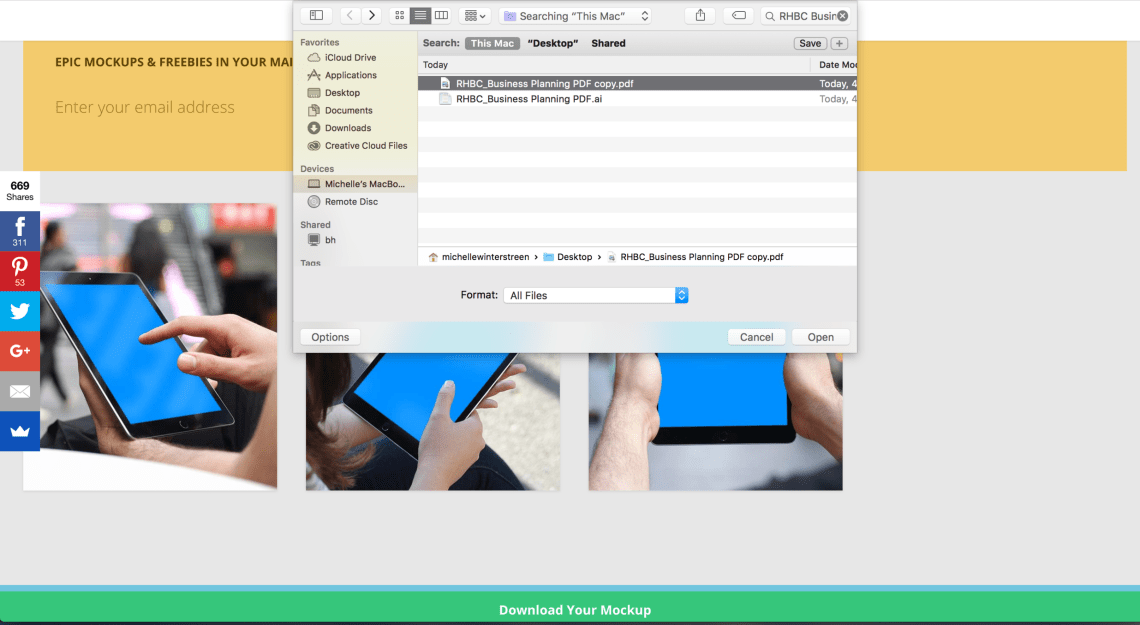Switch to column view
This screenshot has height=625, width=1140.
441,16
